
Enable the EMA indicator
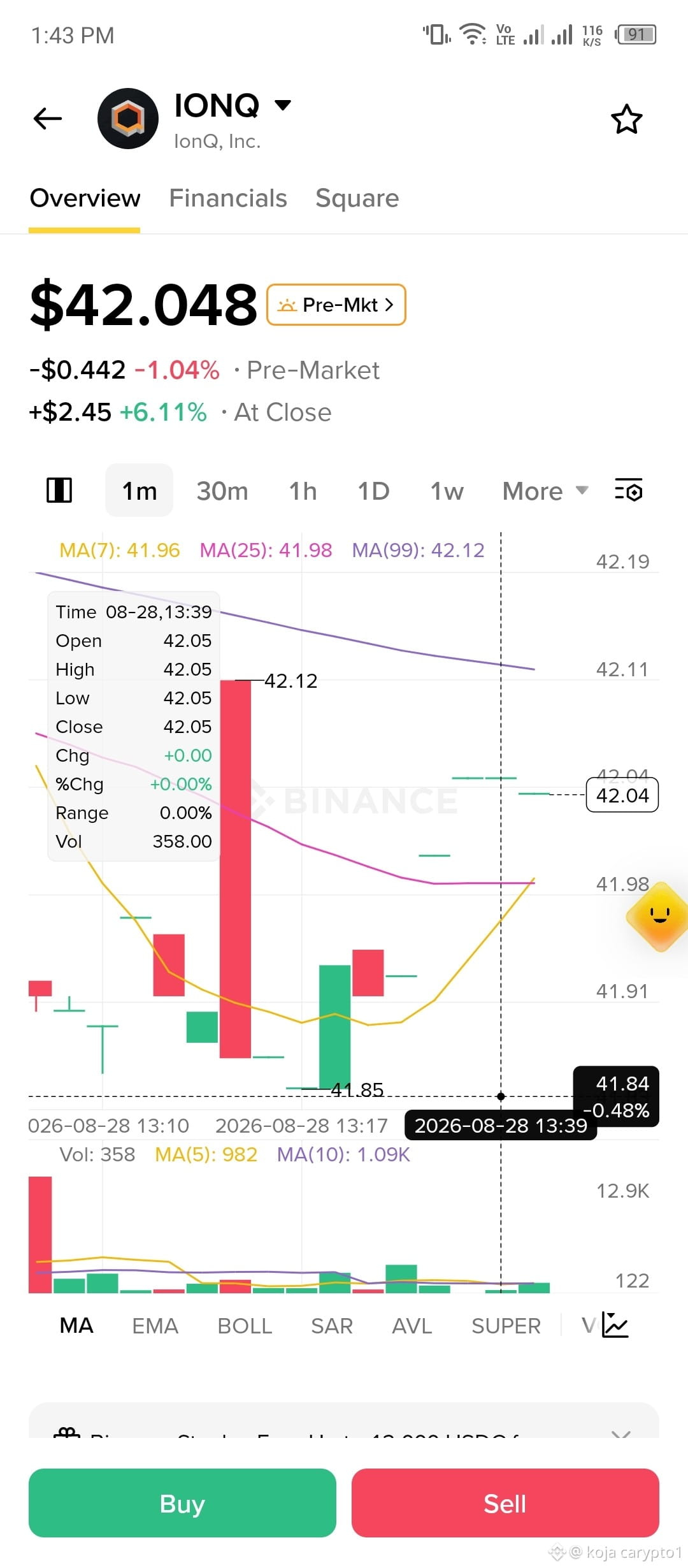[x=155, y=1326]
